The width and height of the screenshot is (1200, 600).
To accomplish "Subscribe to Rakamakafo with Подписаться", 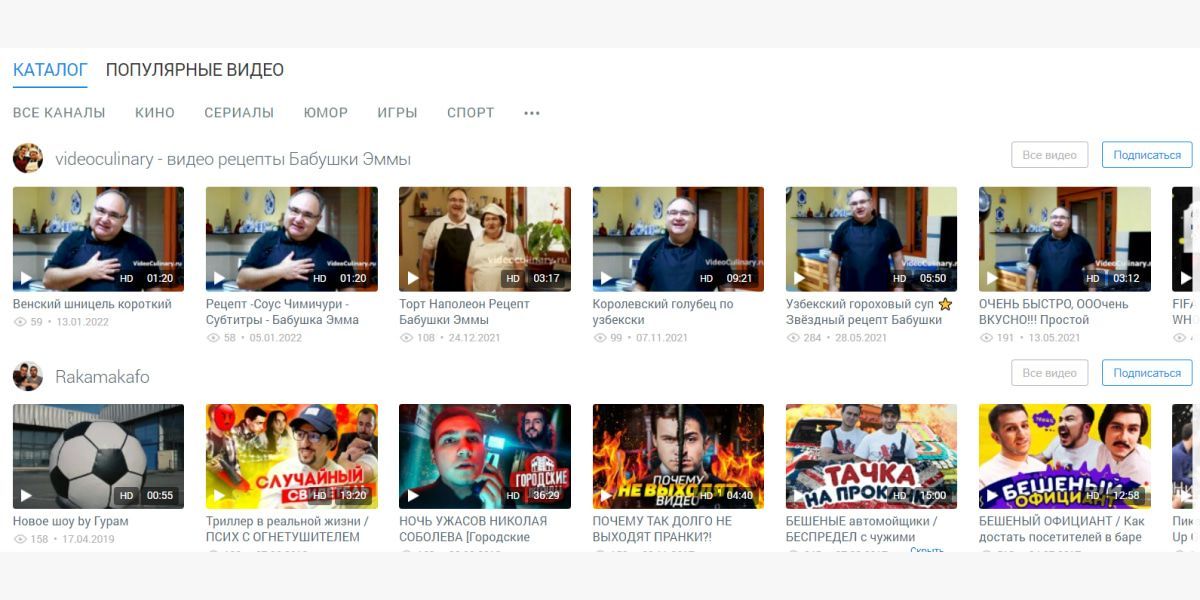I will 1147,373.
